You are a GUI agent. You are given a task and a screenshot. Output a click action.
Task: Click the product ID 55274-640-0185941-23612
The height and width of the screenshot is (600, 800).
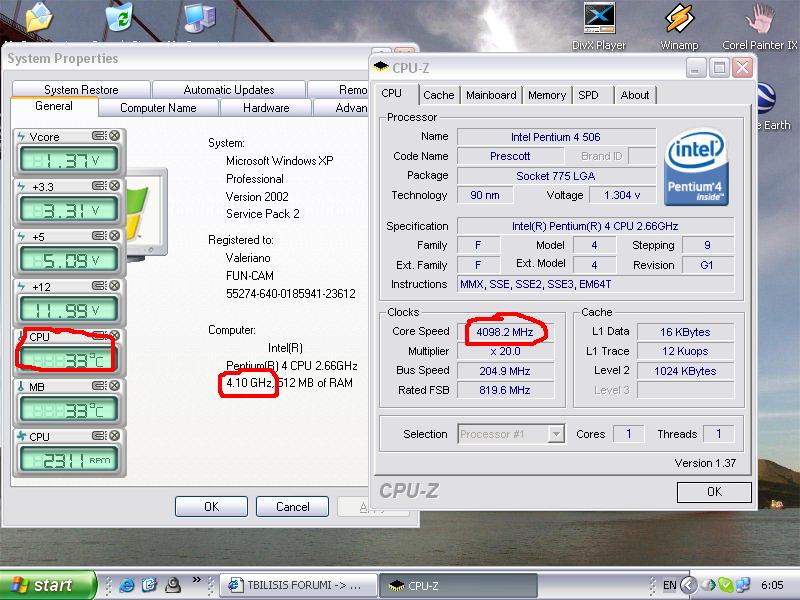point(290,294)
